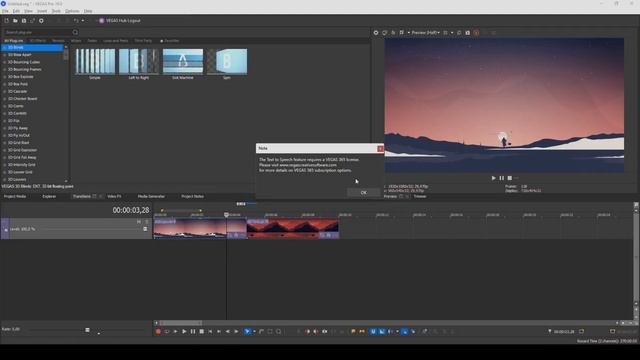Switch to the Project Media tab
This screenshot has height=360, width=640.
(15, 196)
